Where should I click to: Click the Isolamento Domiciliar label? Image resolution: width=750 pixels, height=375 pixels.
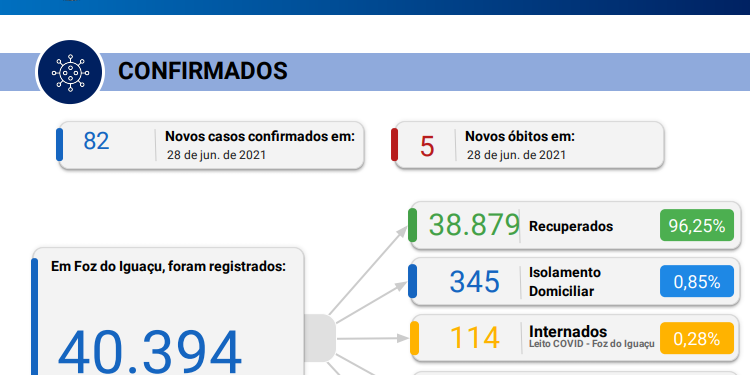point(565,282)
